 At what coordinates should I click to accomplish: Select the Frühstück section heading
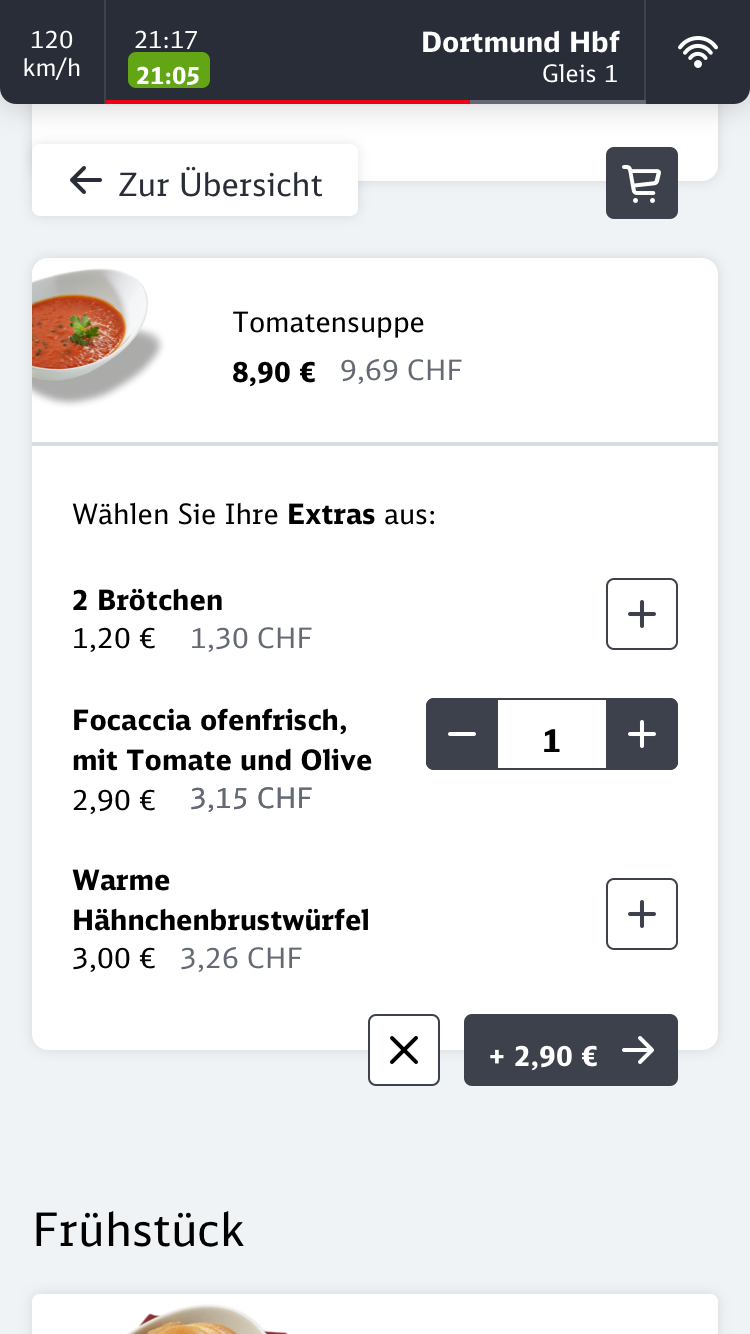pos(138,1230)
